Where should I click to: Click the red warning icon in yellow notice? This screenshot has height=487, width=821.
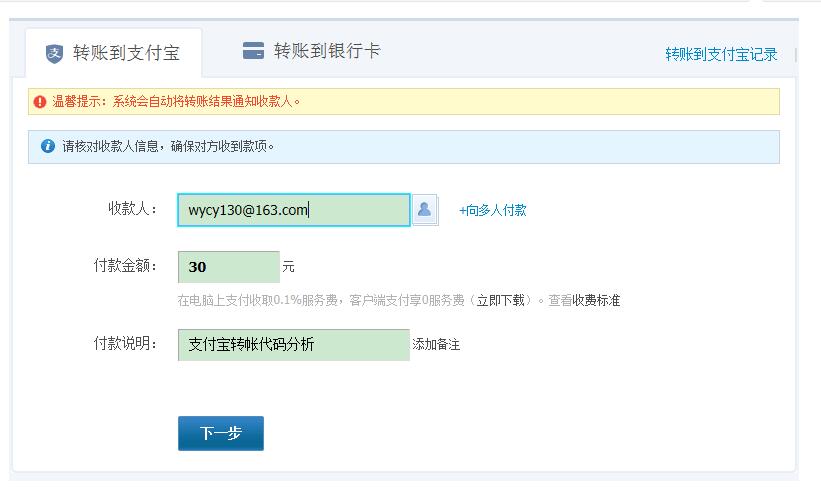pos(40,102)
